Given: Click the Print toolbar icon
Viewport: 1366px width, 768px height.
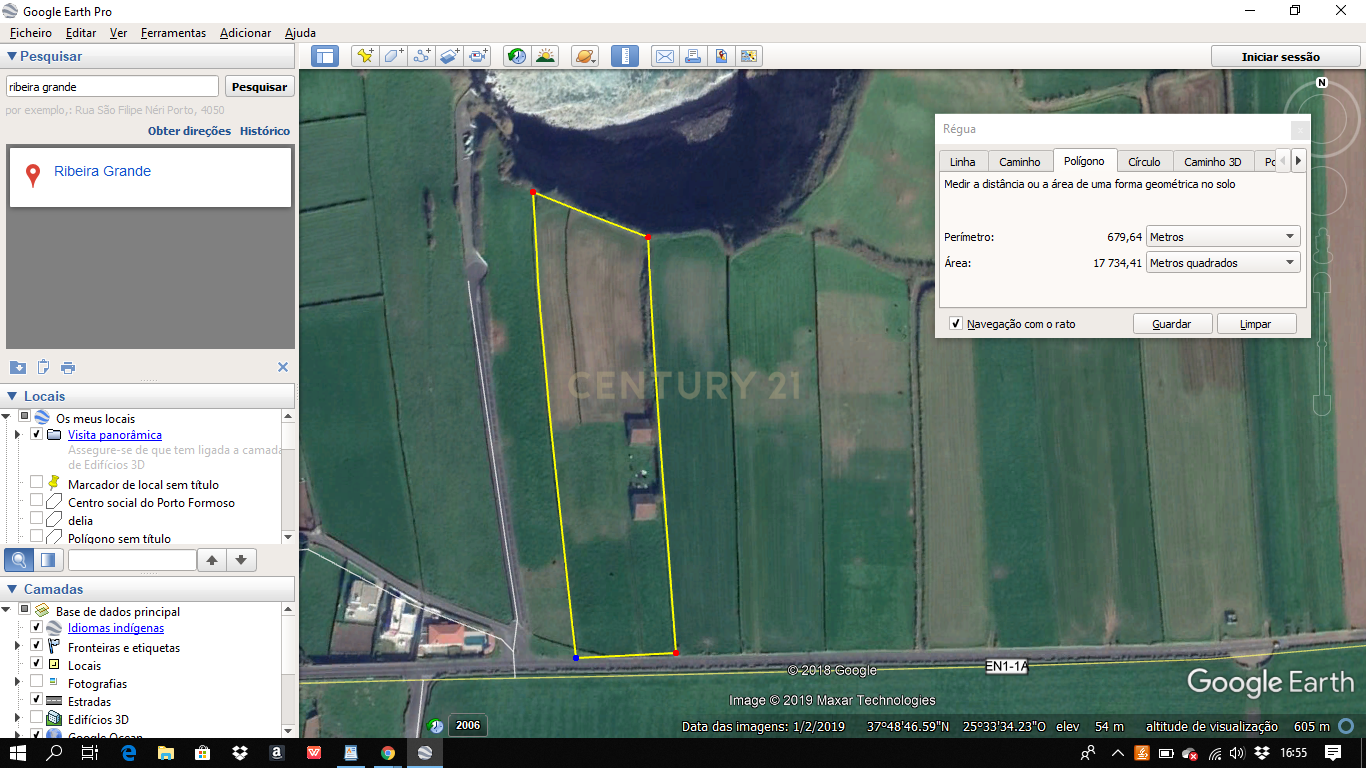Looking at the screenshot, I should point(692,56).
